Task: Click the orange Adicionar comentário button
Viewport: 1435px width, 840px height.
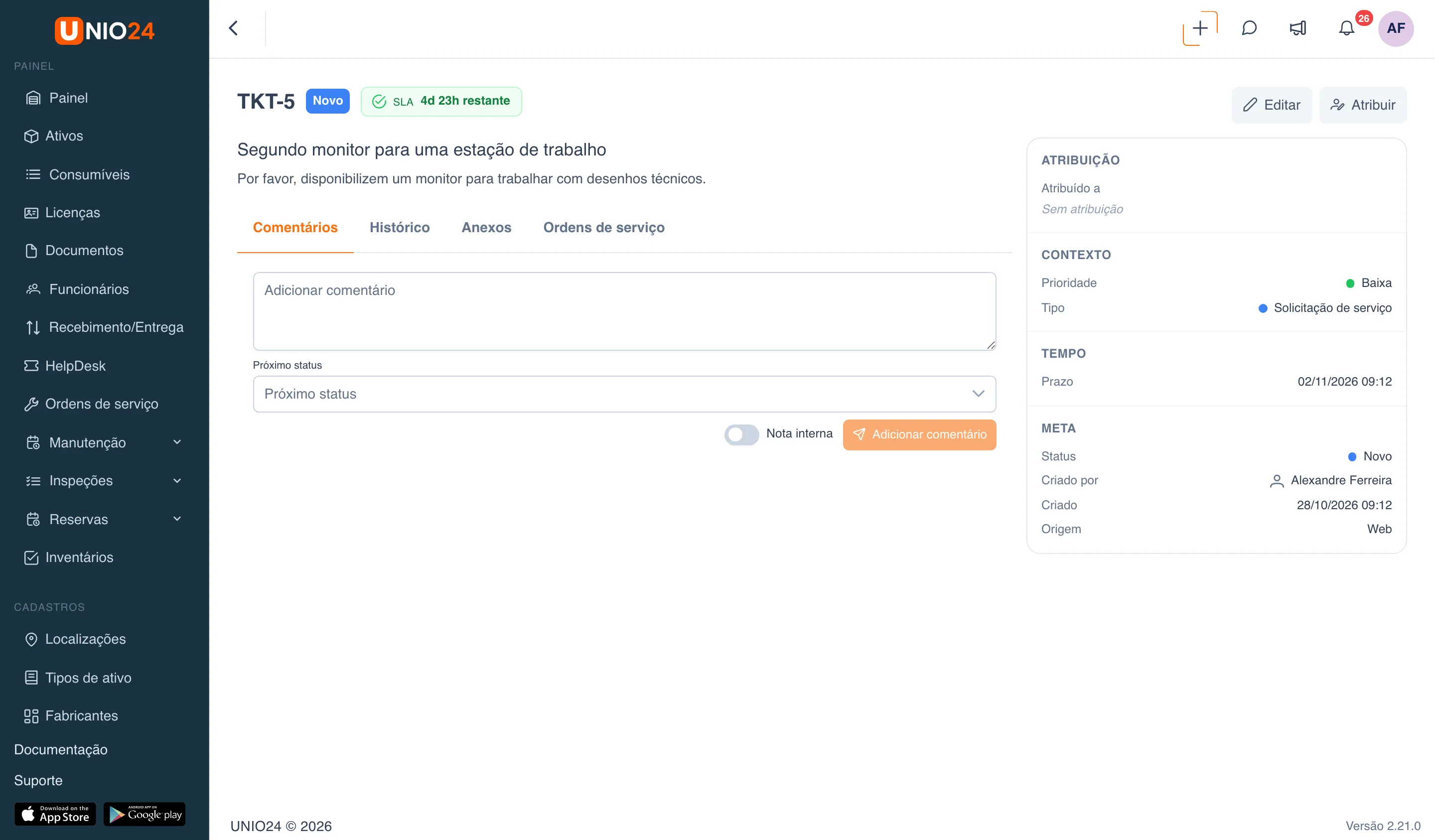Action: pos(919,434)
